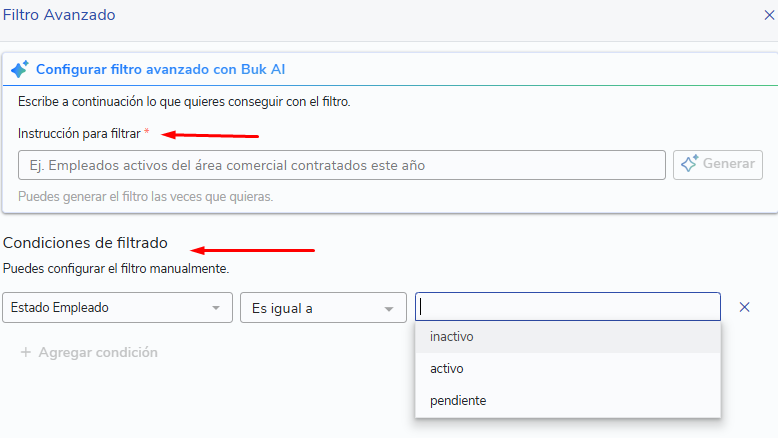The width and height of the screenshot is (778, 438).
Task: Click the Es igual a caret arrow
Action: [x=389, y=309]
